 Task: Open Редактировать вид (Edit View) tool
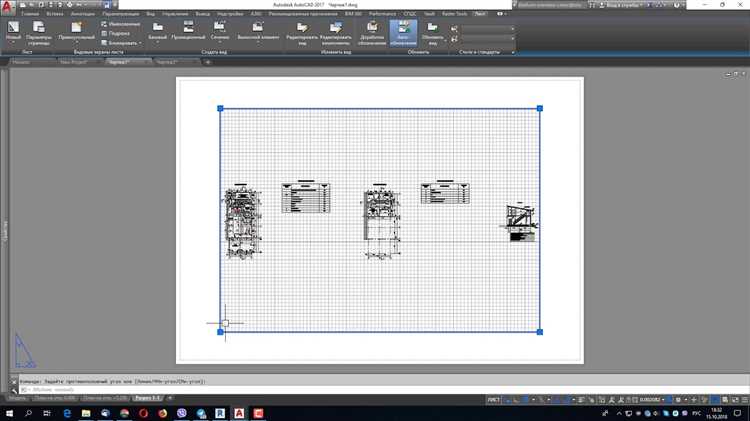pos(302,33)
